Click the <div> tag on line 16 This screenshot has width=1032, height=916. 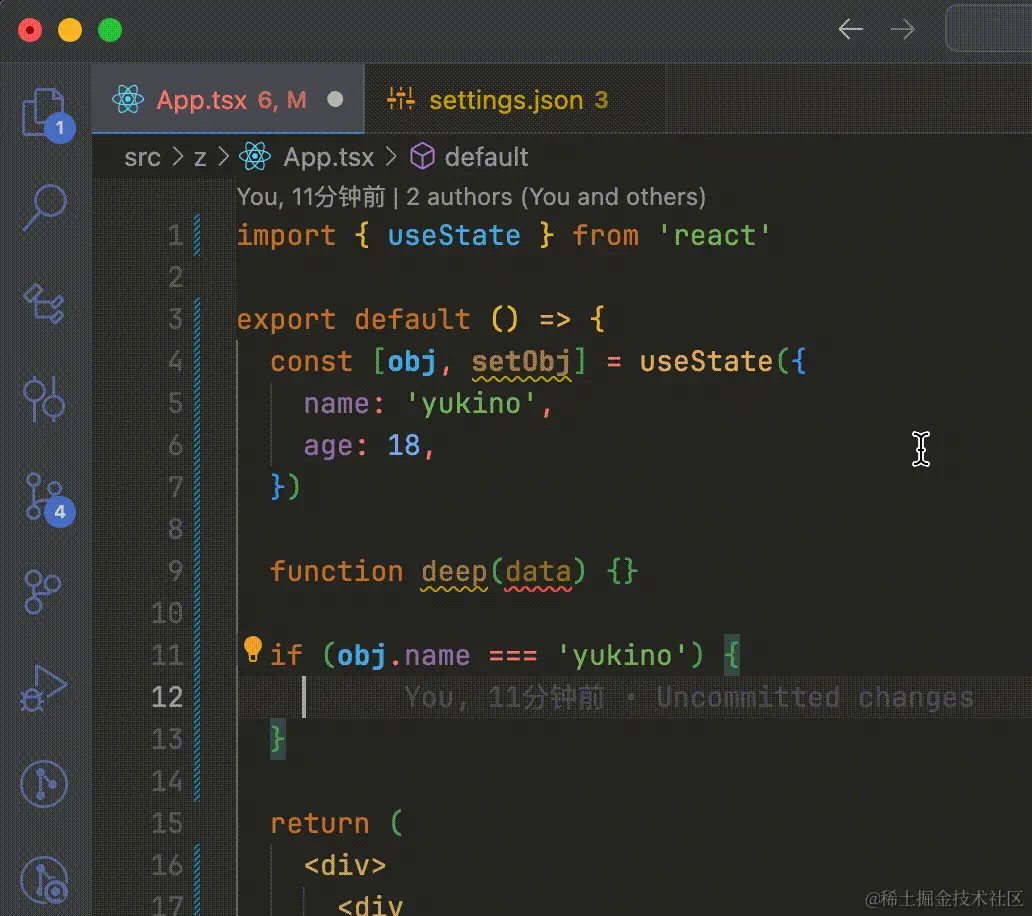click(345, 865)
